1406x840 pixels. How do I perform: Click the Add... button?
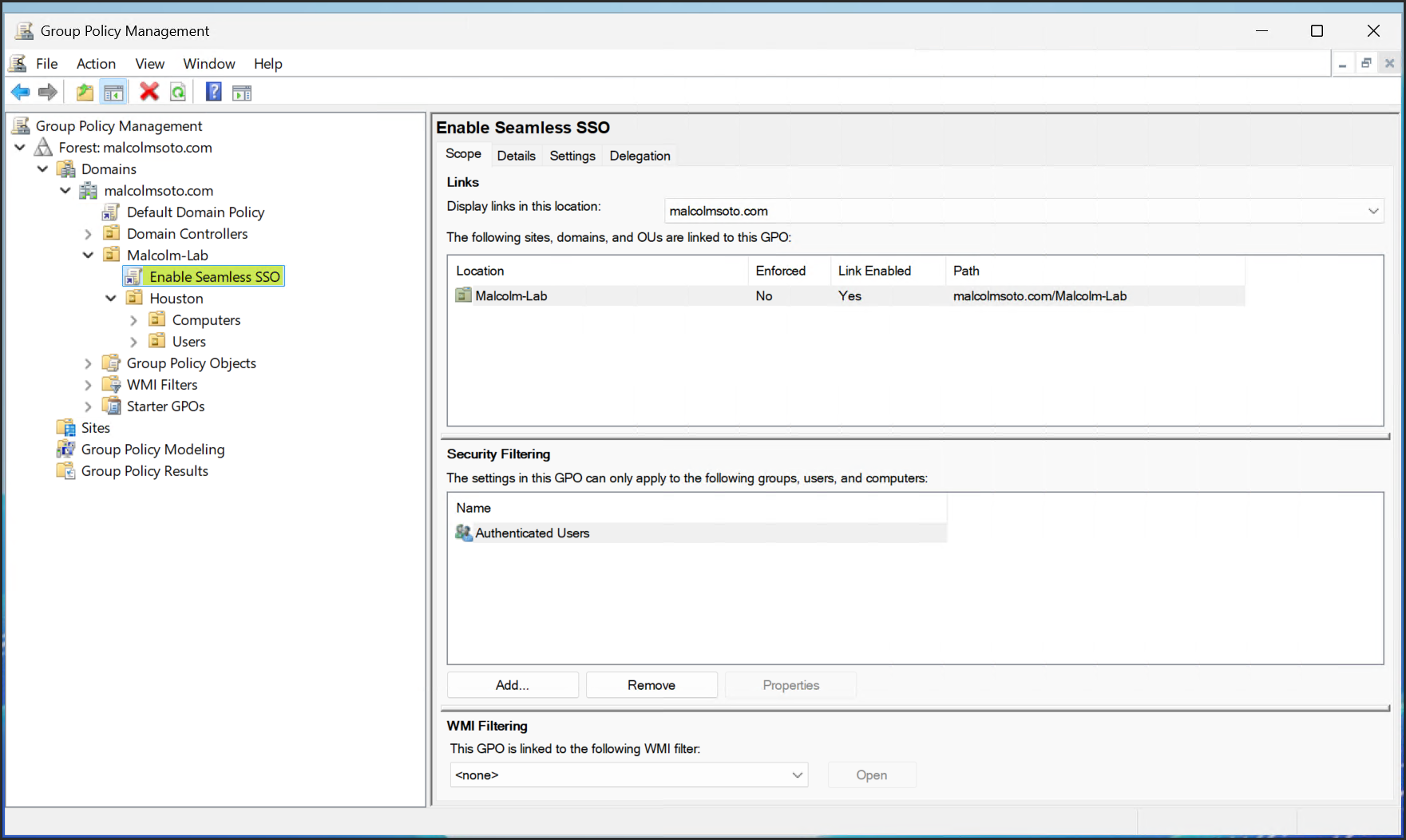click(513, 685)
